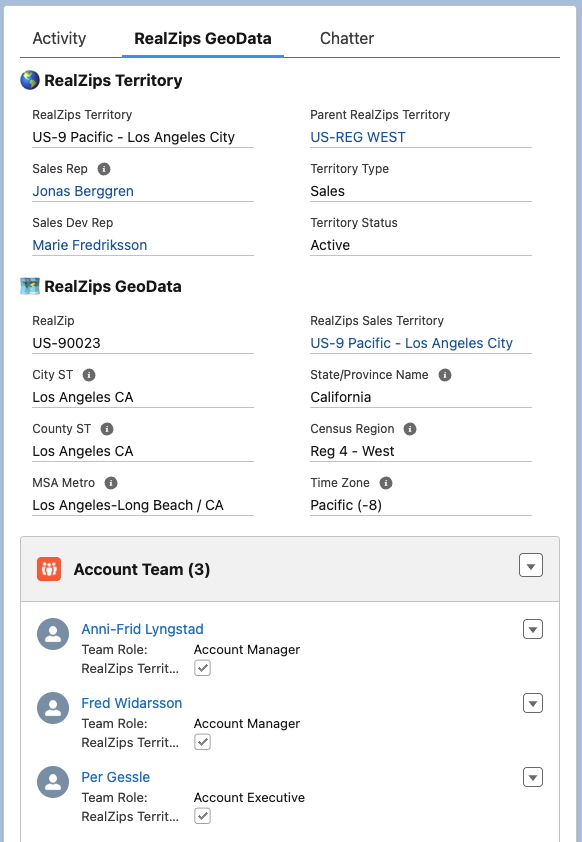
Task: Click the City ST value Los Angeles CA
Action: pyautogui.click(x=83, y=397)
